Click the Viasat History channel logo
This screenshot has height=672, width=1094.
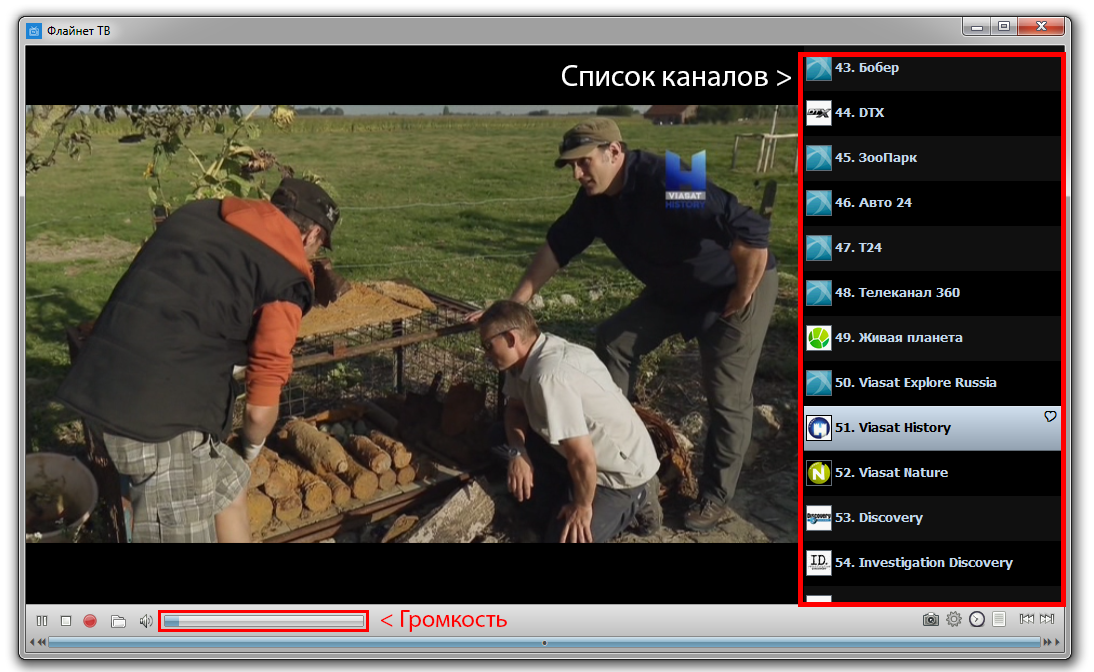tap(818, 428)
